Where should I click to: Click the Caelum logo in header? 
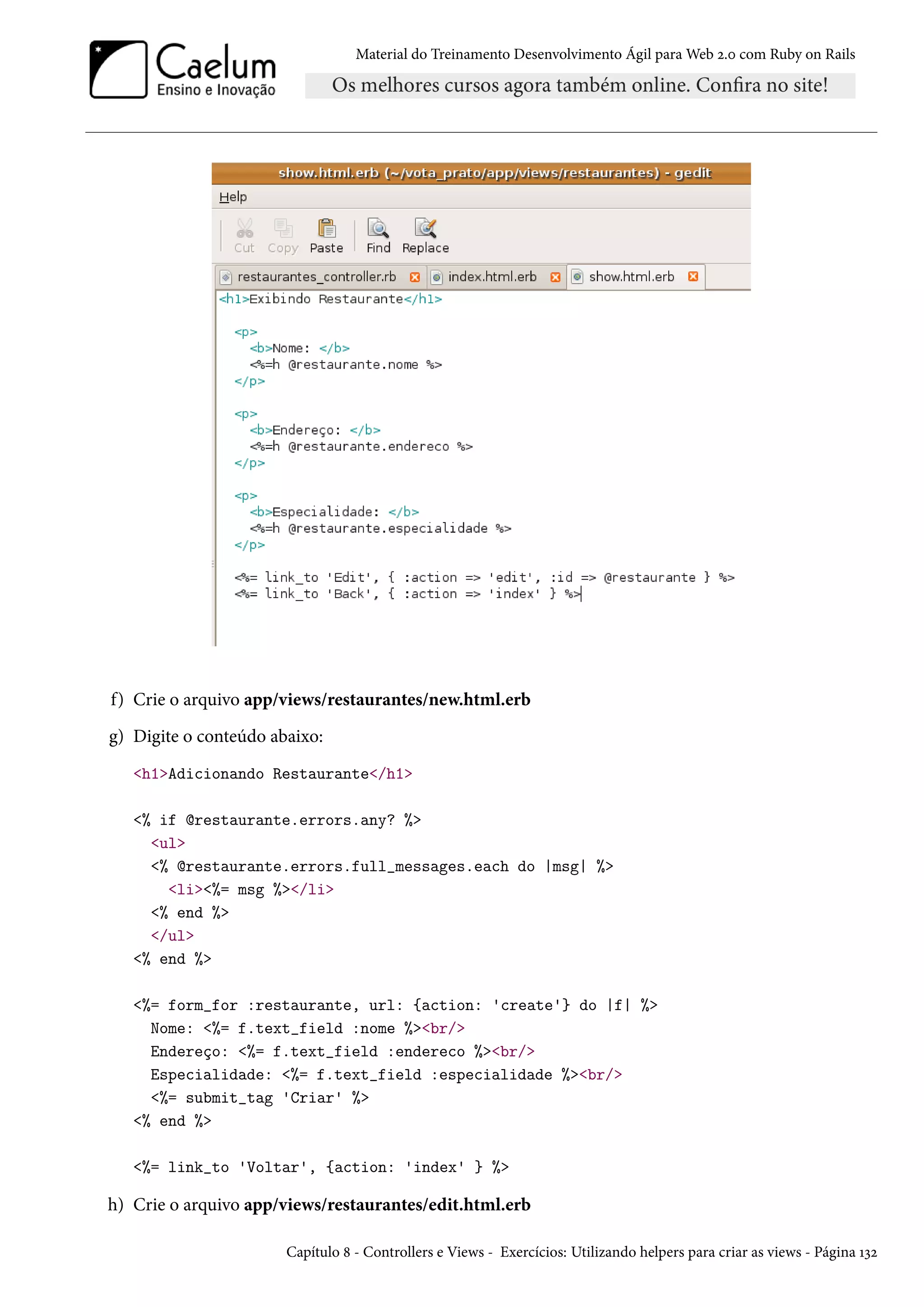click(183, 70)
